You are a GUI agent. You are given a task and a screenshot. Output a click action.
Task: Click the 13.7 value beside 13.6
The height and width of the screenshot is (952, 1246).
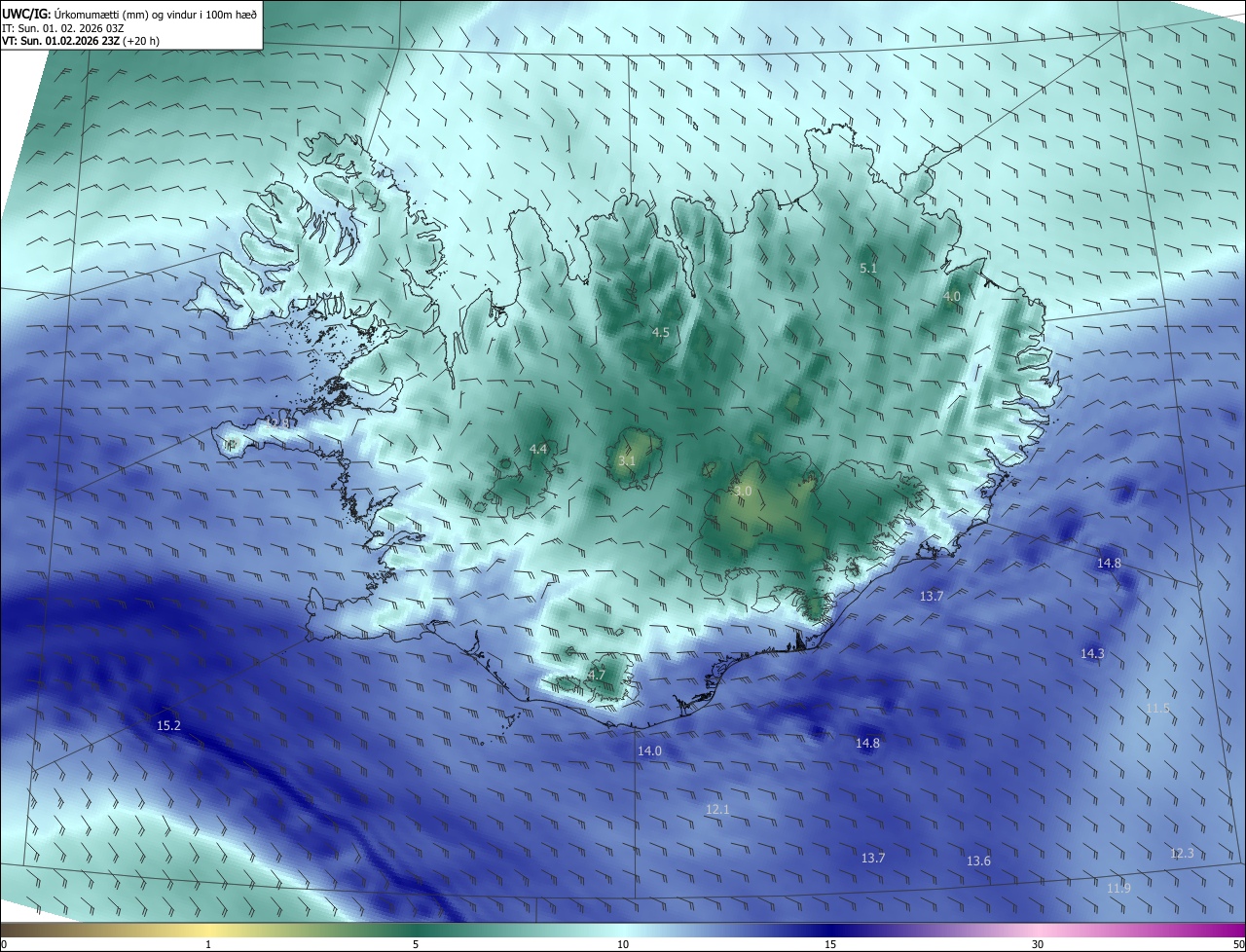873,859
